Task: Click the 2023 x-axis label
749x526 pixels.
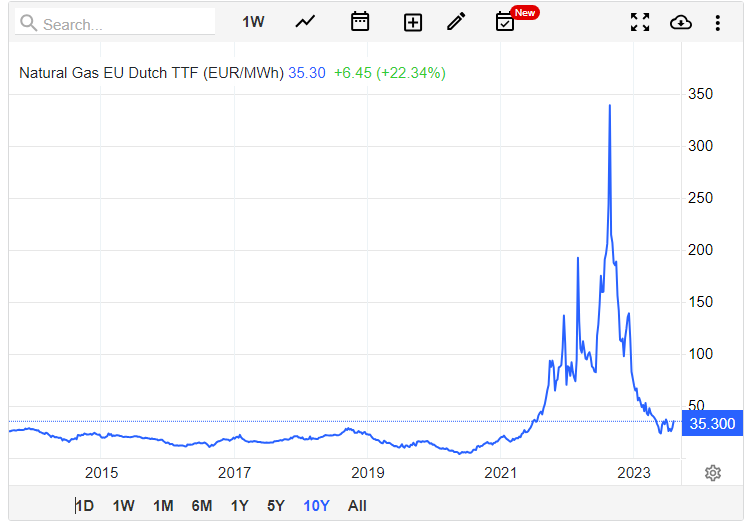Action: tap(633, 472)
